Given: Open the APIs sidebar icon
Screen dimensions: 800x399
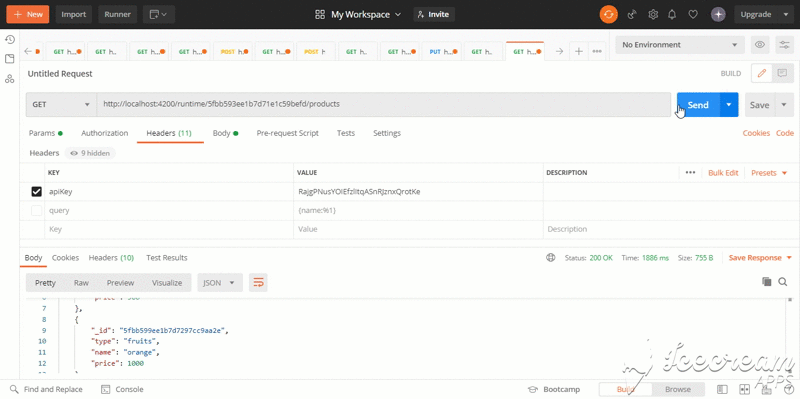Looking at the screenshot, I should (x=10, y=79).
